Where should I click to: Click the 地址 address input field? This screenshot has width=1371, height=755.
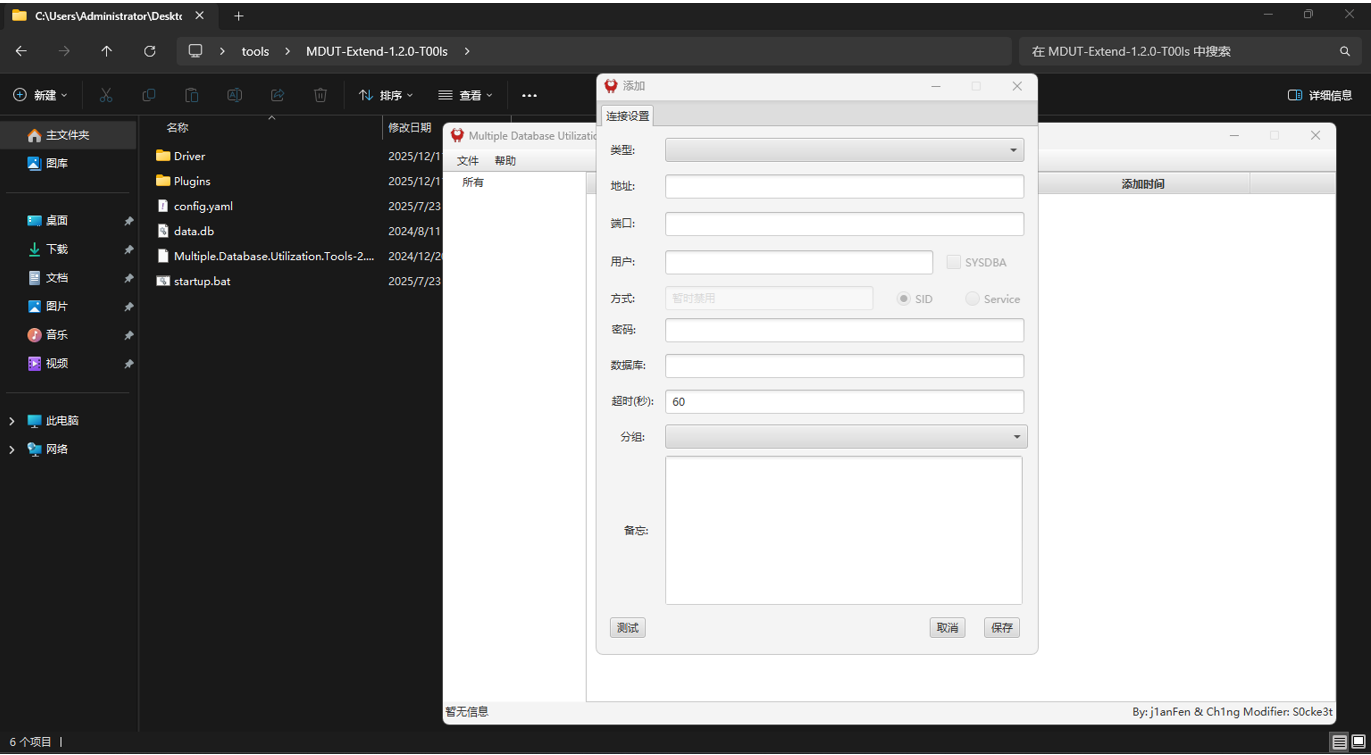(844, 186)
